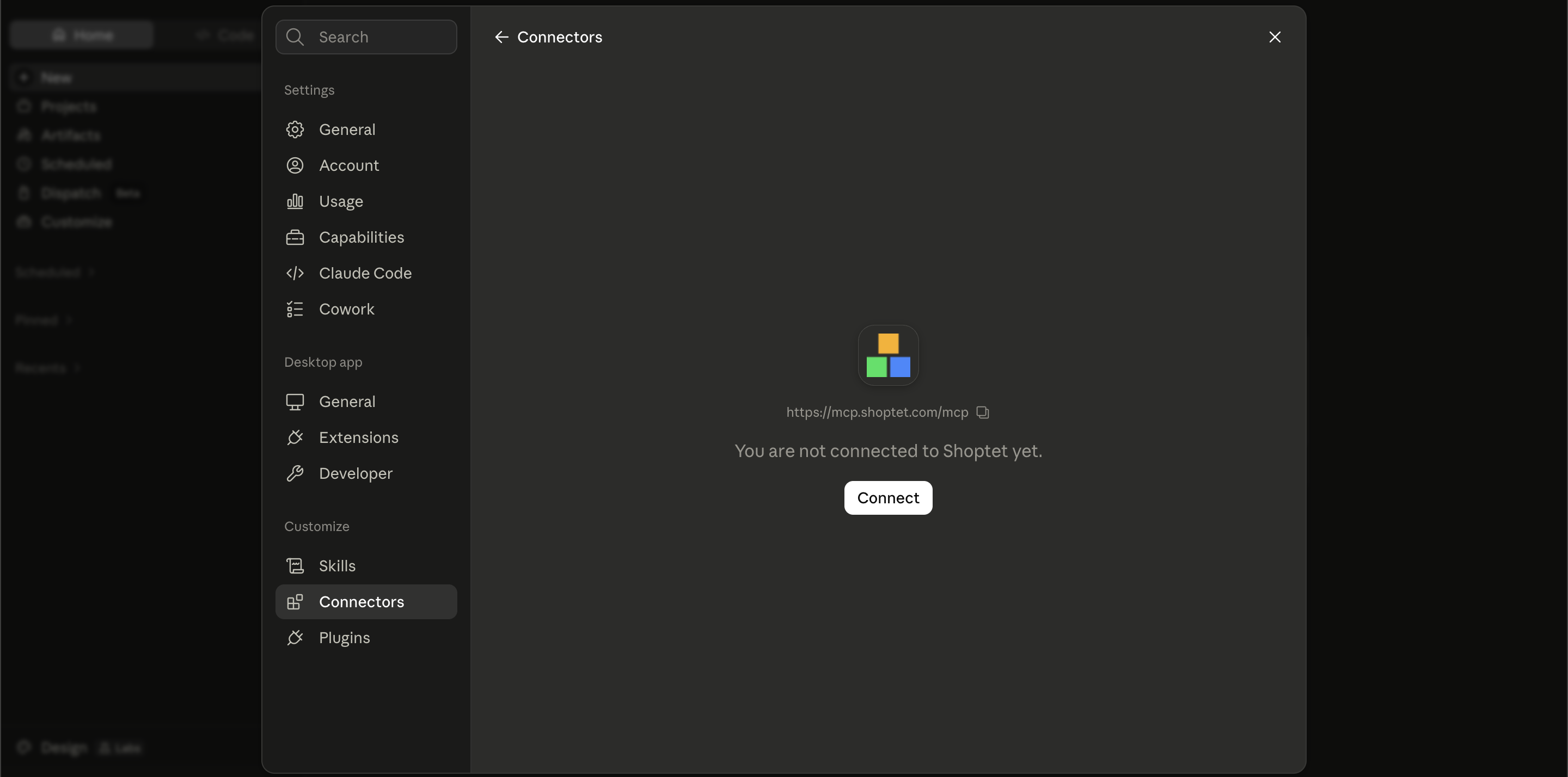Click the Search input field
The image size is (1568, 777).
tap(366, 37)
